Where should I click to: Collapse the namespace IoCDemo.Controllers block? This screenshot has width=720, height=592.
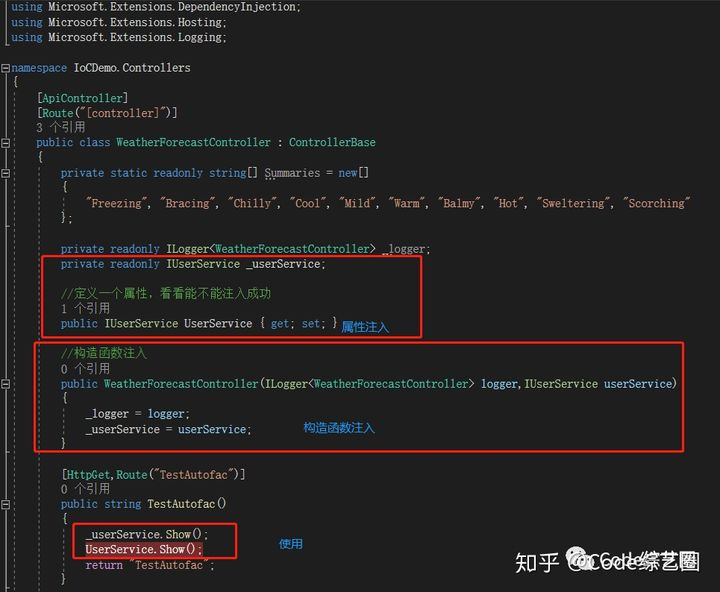click(x=6, y=68)
